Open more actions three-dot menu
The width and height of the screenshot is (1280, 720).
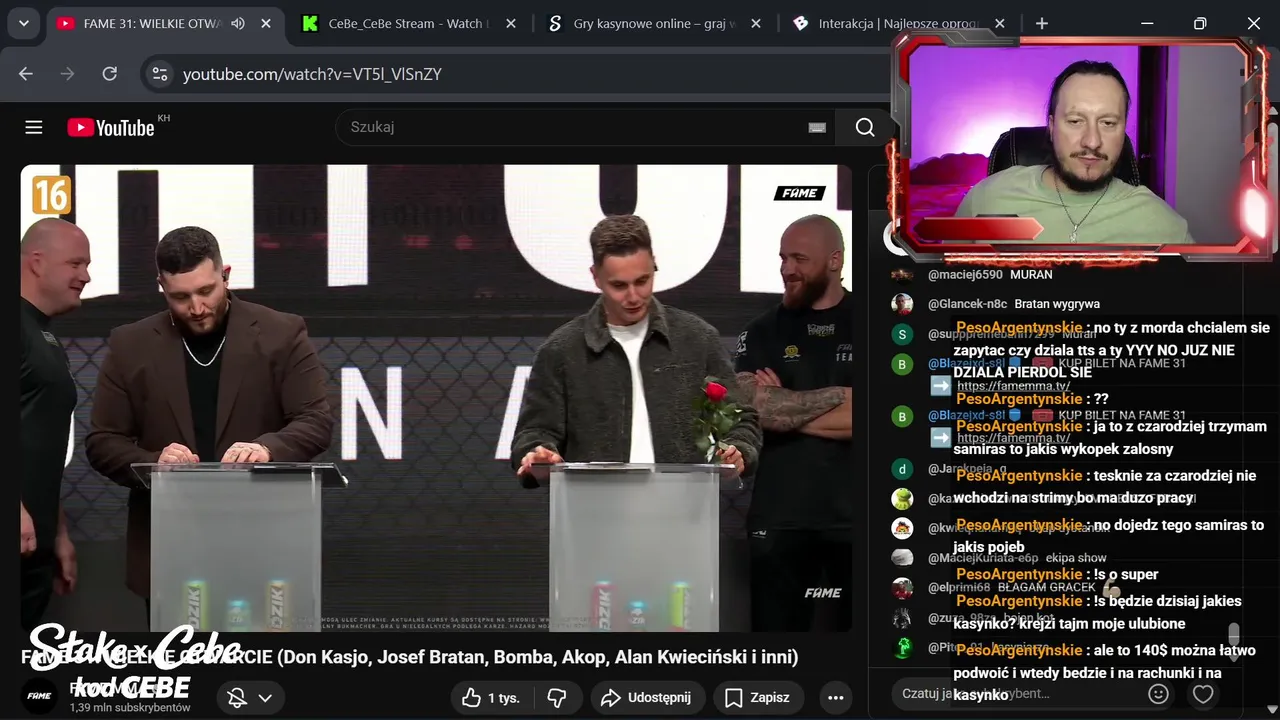(836, 698)
